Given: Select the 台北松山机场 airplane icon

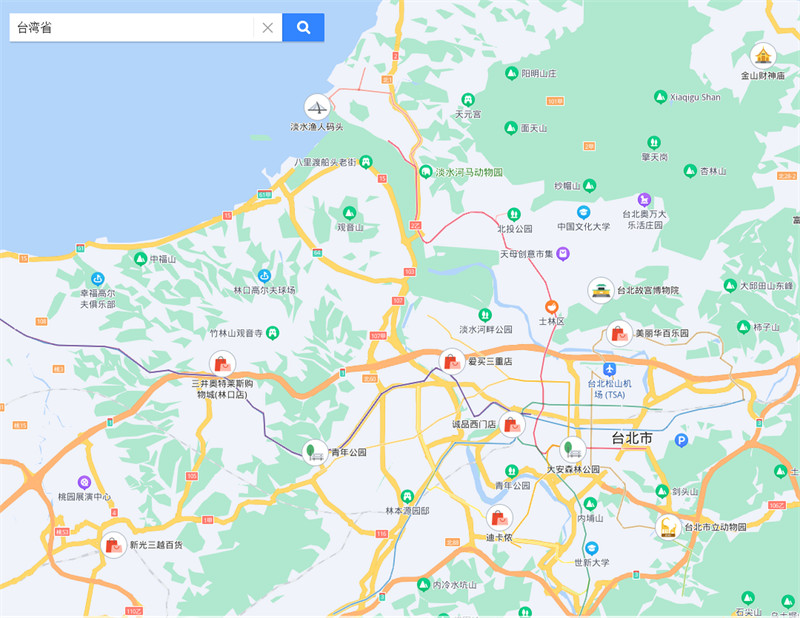Looking at the screenshot, I should (609, 369).
